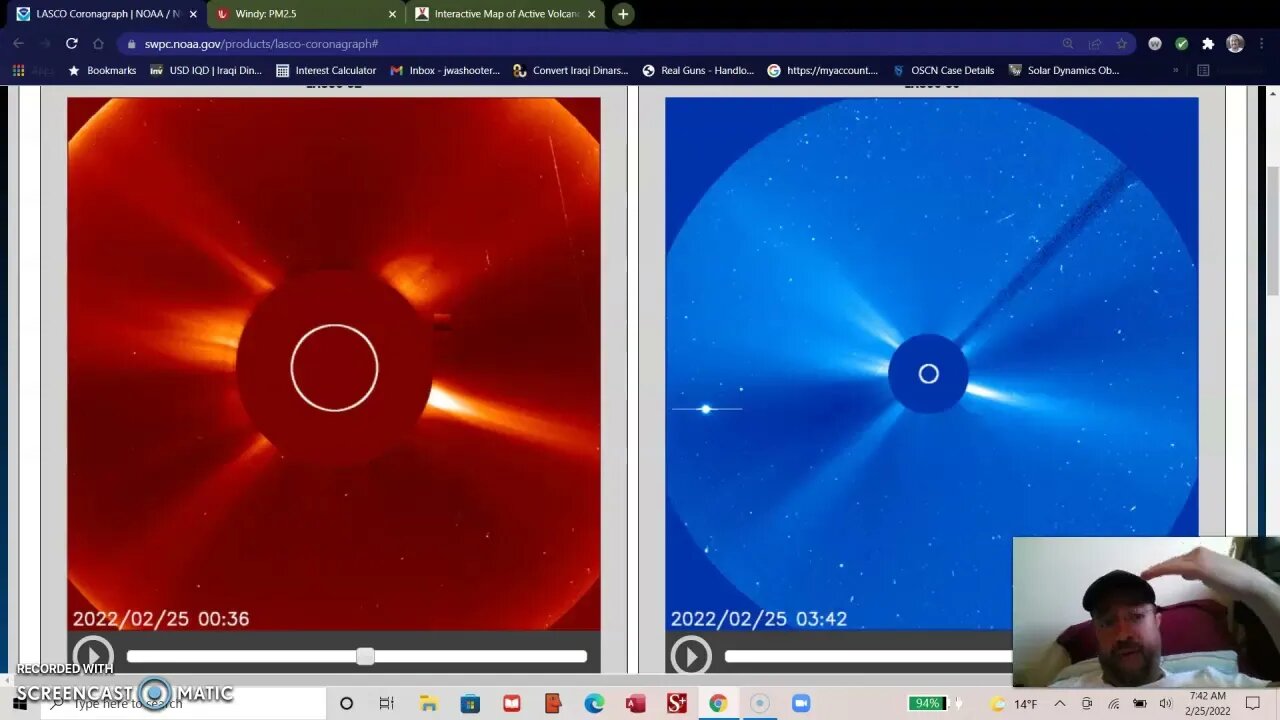The image size is (1280, 720).
Task: Go to the browser home page
Action: (x=98, y=44)
